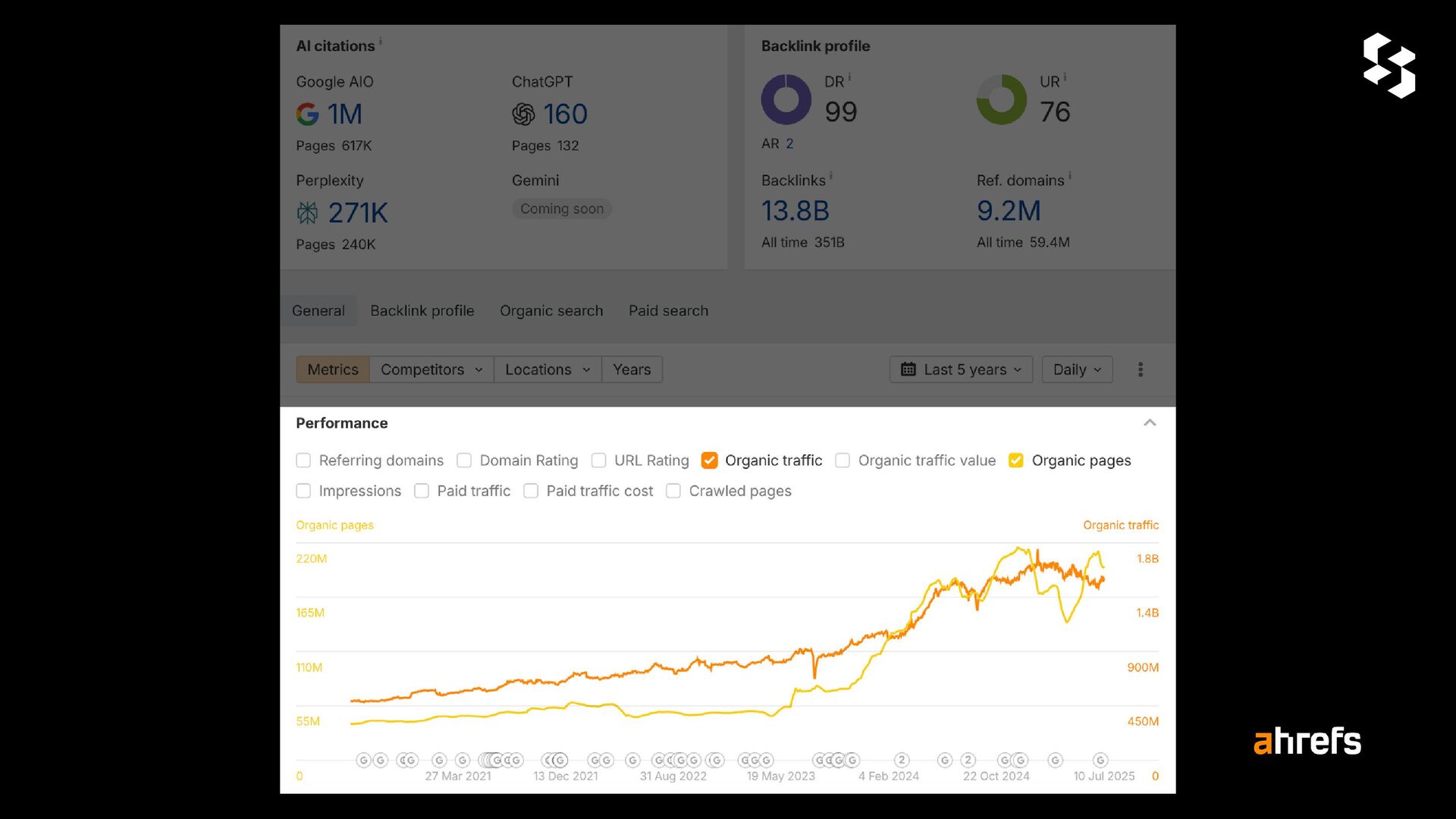The height and width of the screenshot is (819, 1456).
Task: Click the Perplexity Pages 240K text
Action: (336, 244)
